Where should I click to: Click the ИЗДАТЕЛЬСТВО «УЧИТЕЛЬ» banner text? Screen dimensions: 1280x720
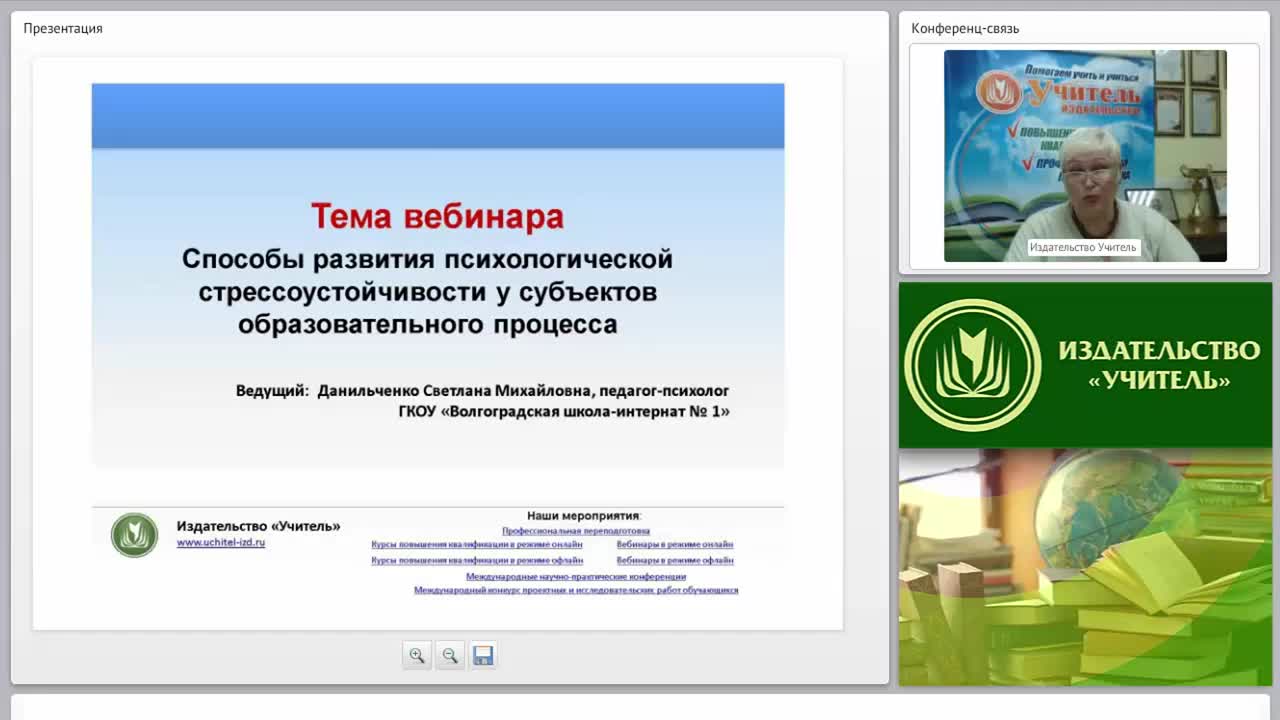pyautogui.click(x=1159, y=365)
